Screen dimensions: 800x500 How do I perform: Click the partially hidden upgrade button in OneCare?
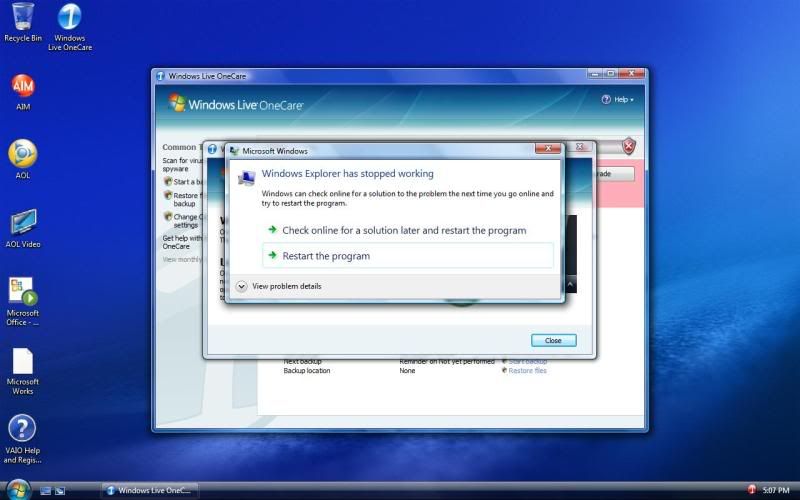pyautogui.click(x=615, y=173)
